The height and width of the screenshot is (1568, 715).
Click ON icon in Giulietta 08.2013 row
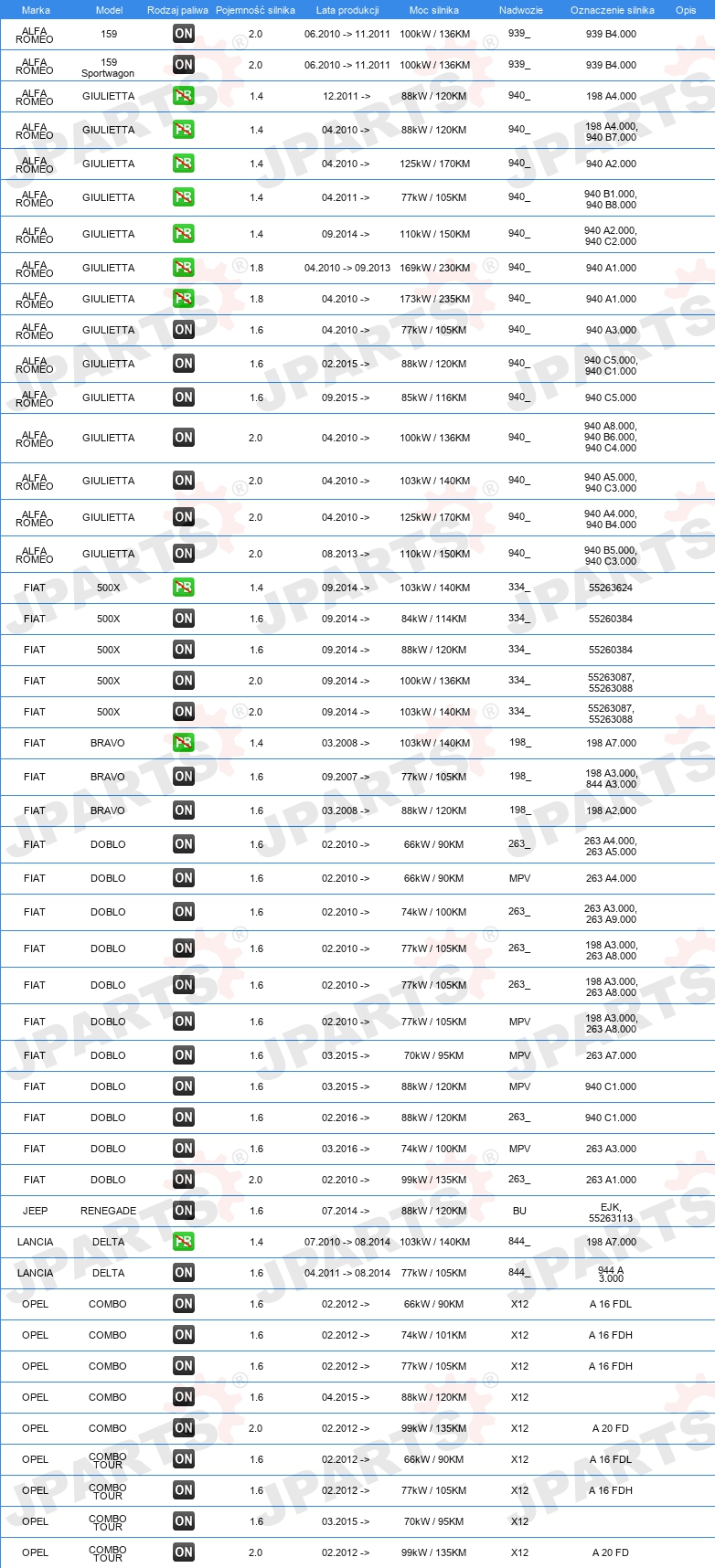click(x=184, y=554)
